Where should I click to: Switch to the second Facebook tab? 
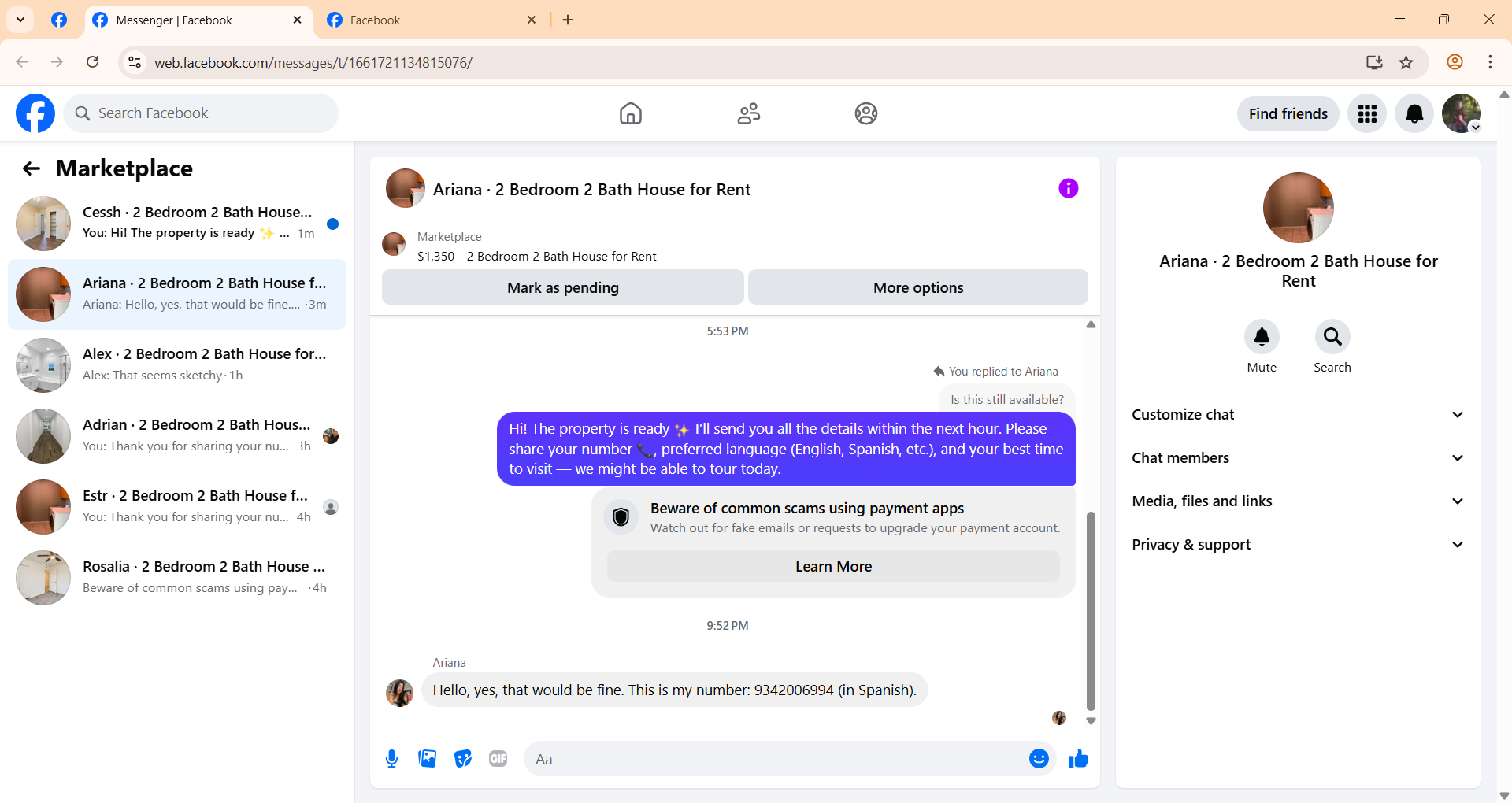[433, 20]
